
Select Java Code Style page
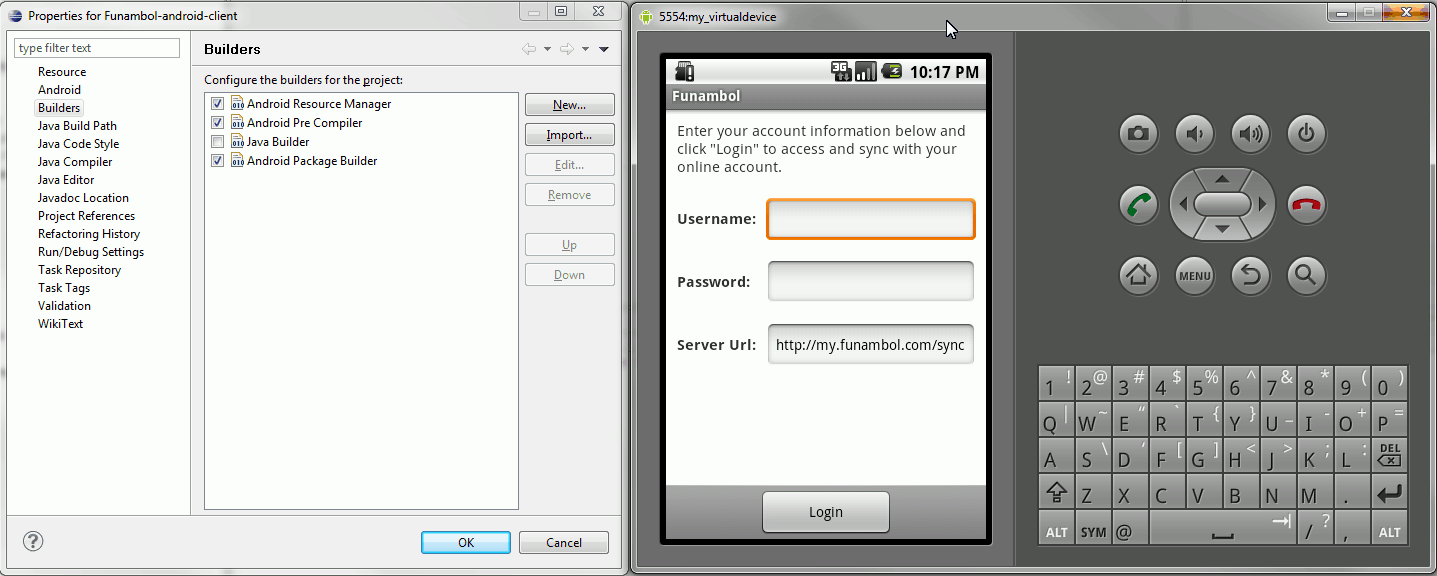pos(78,144)
